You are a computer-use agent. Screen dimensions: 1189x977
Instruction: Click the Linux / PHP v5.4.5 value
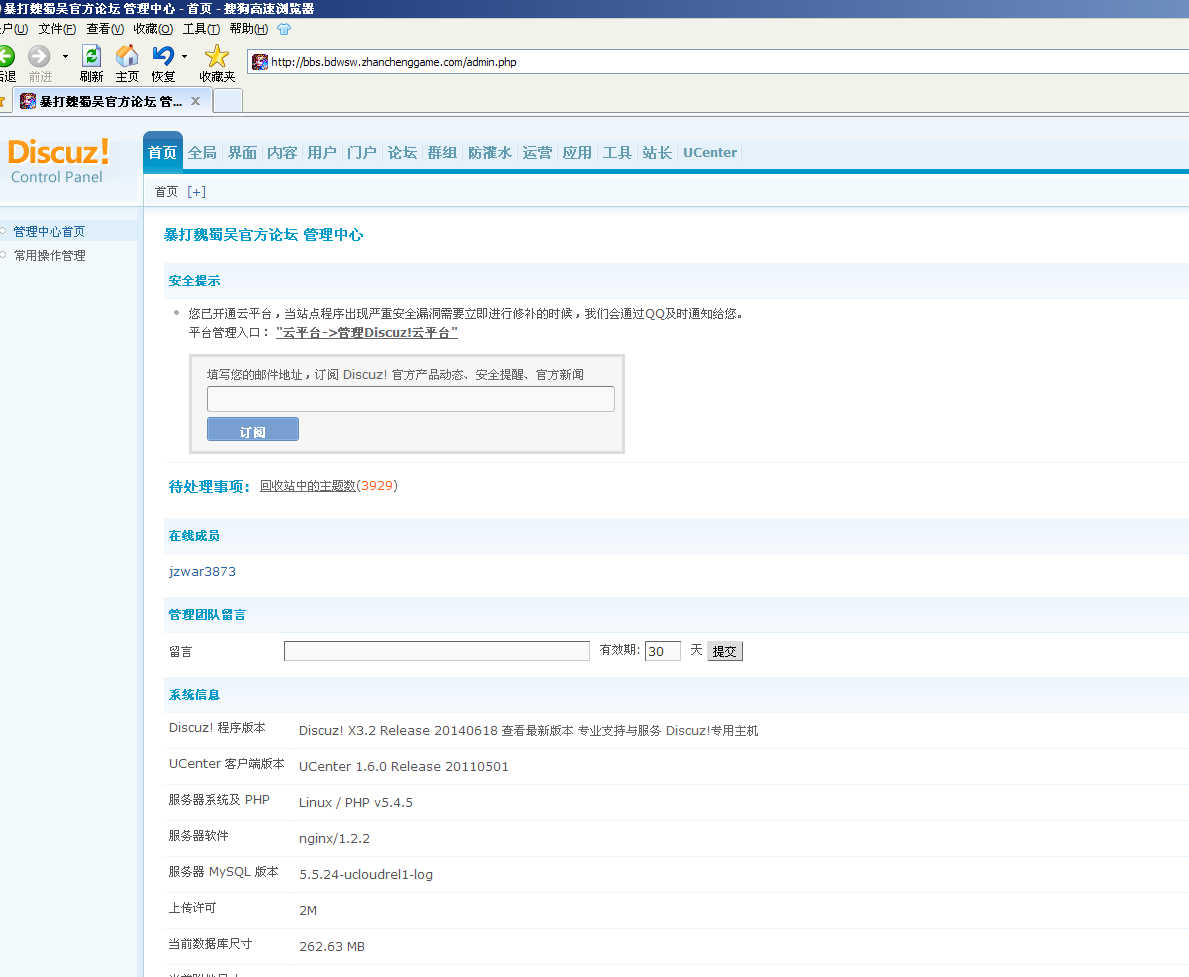coord(356,803)
